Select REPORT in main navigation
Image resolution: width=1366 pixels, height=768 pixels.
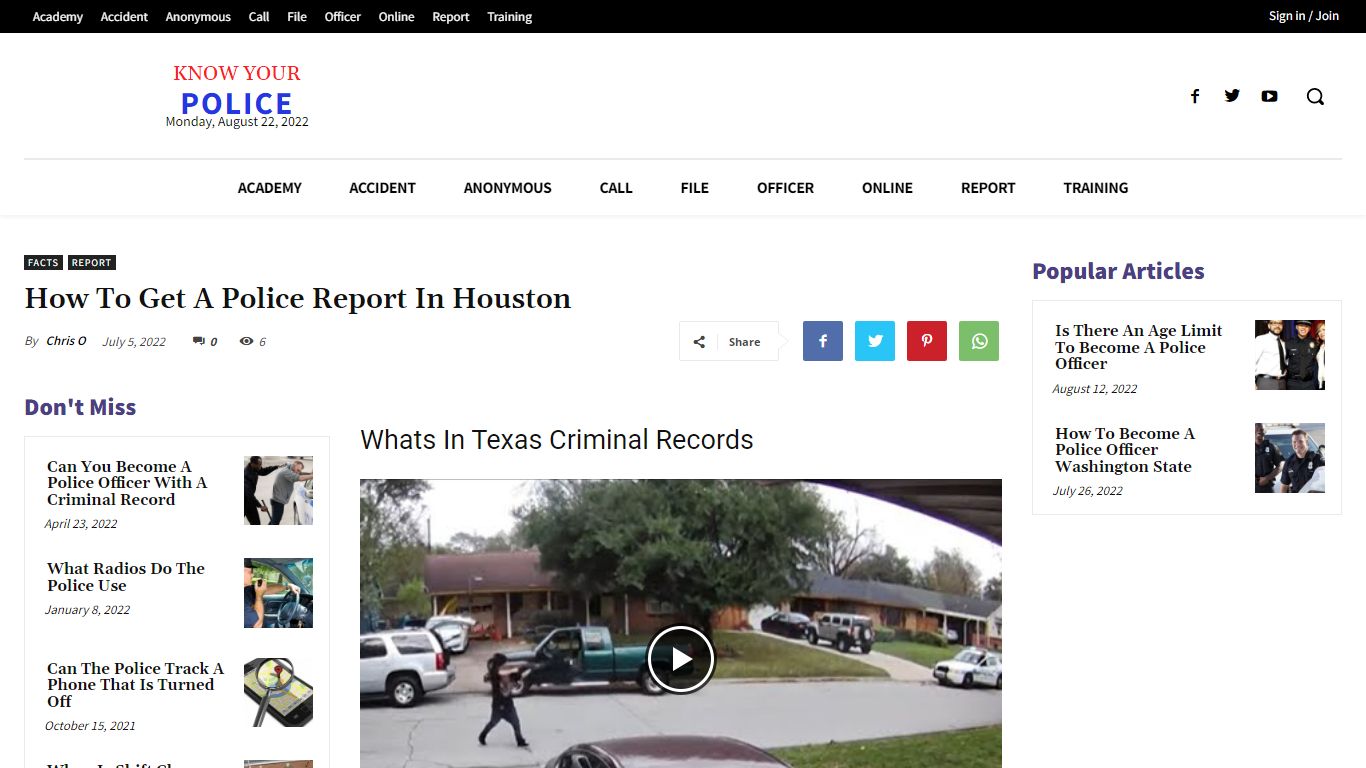click(988, 187)
